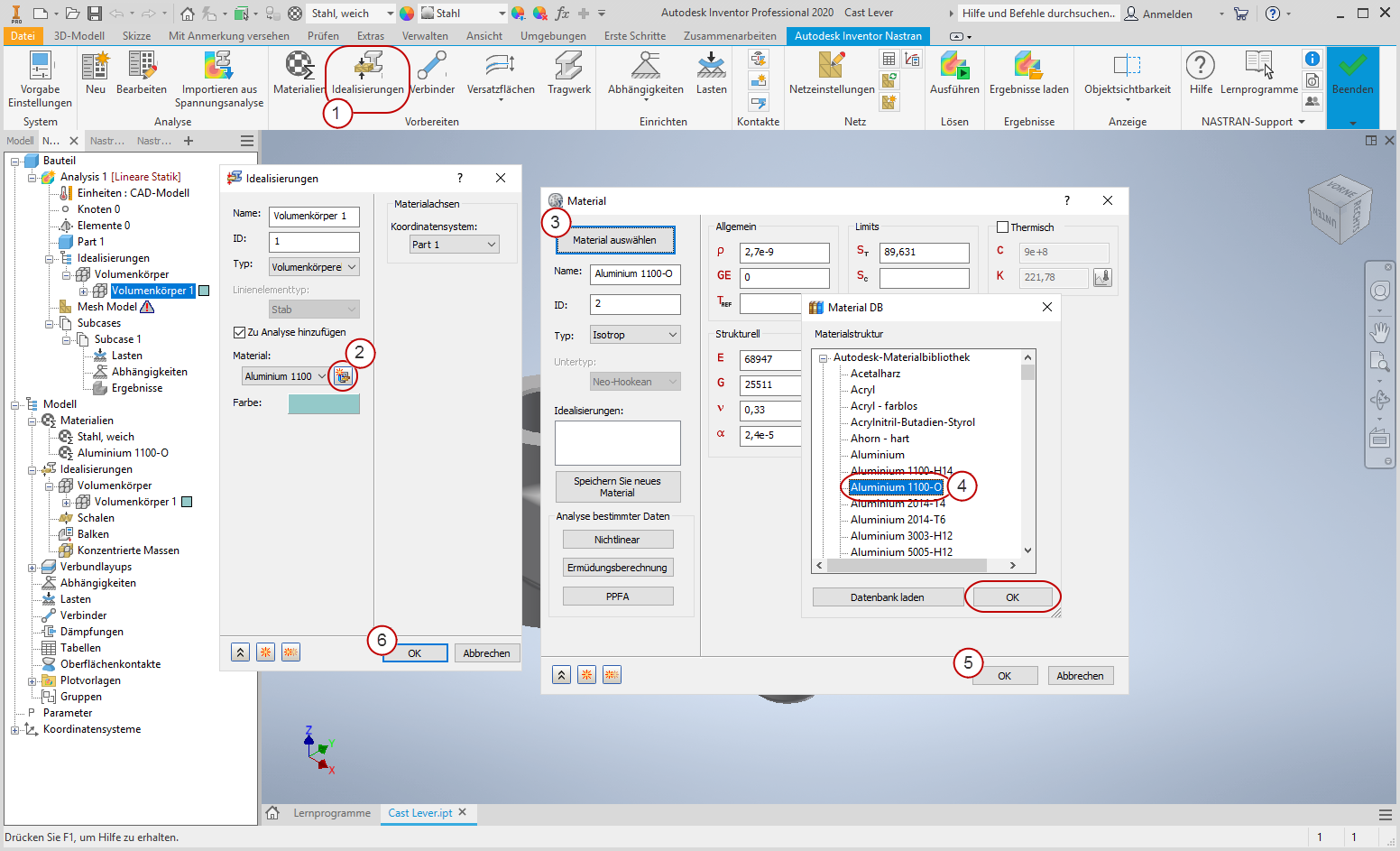Click Abbrechen in the Idealisierungen dialog
This screenshot has height=851, width=1400.
[487, 653]
